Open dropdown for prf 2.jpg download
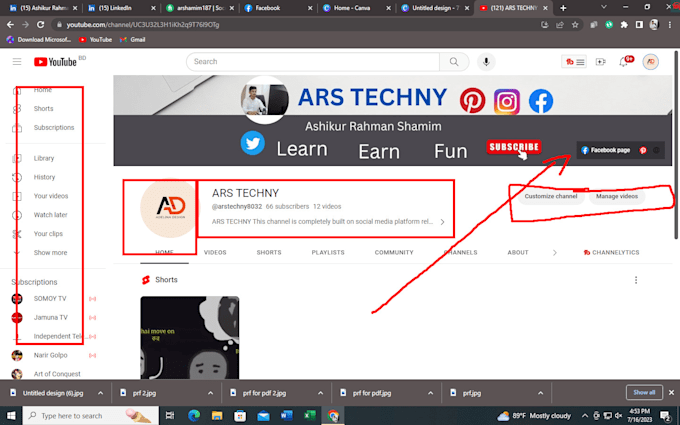This screenshot has height=425, width=680. (x=210, y=393)
